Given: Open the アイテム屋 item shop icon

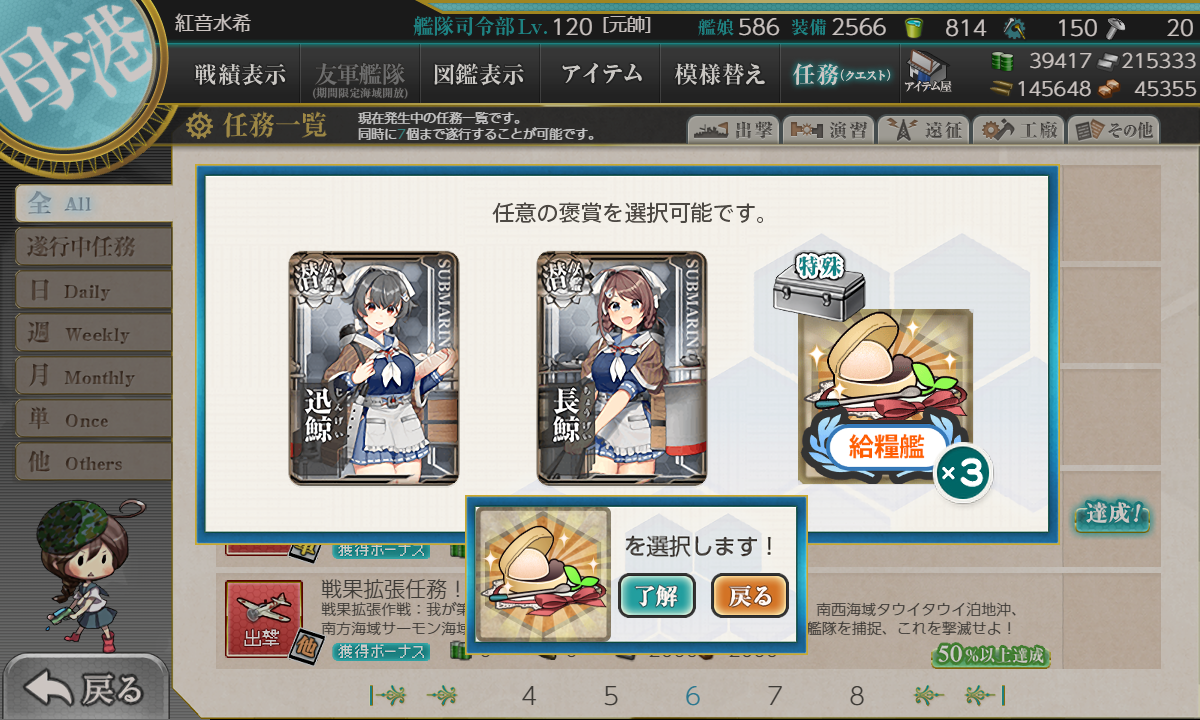Looking at the screenshot, I should pos(927,73).
